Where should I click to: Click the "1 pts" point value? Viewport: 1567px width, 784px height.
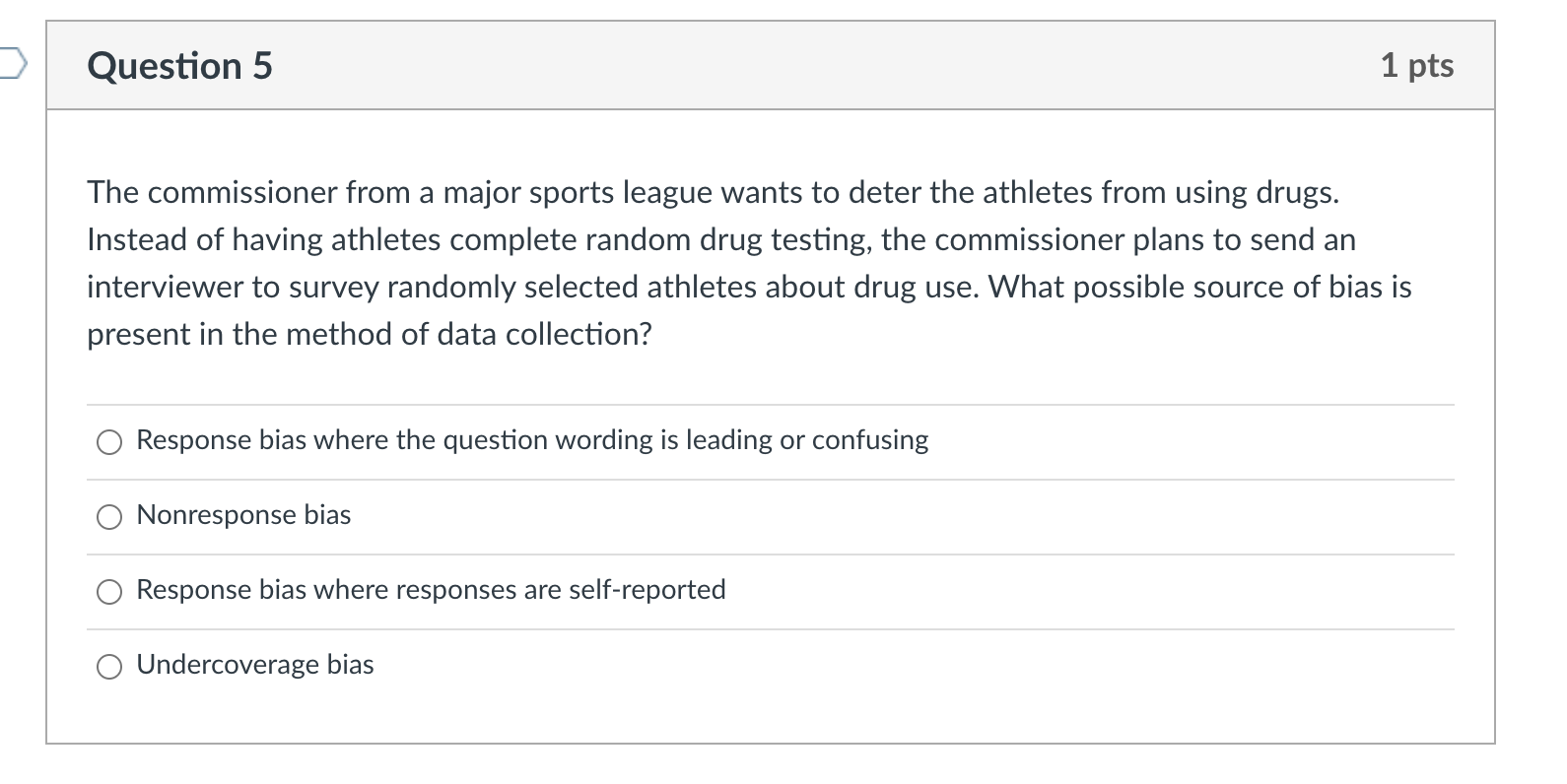pos(1416,66)
